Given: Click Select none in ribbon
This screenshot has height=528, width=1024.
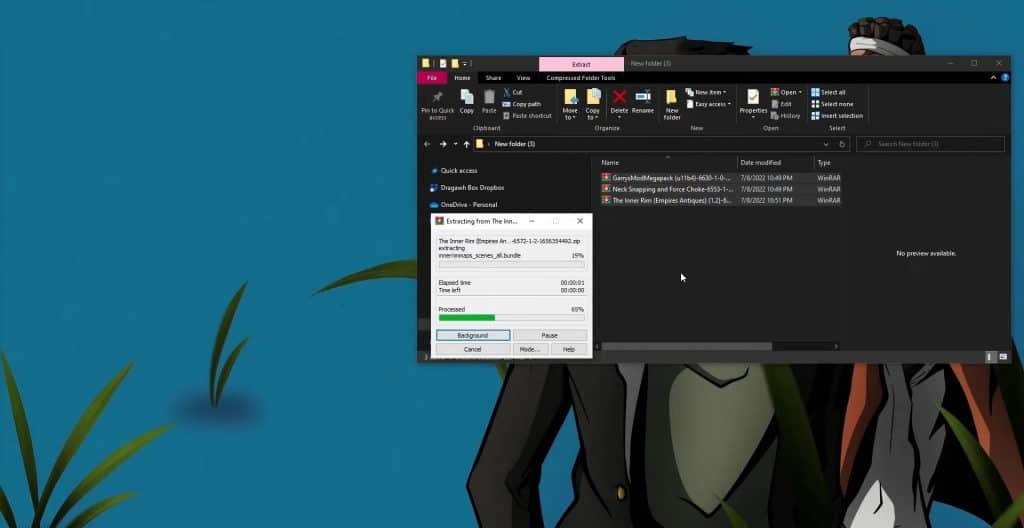Looking at the screenshot, I should (x=832, y=104).
